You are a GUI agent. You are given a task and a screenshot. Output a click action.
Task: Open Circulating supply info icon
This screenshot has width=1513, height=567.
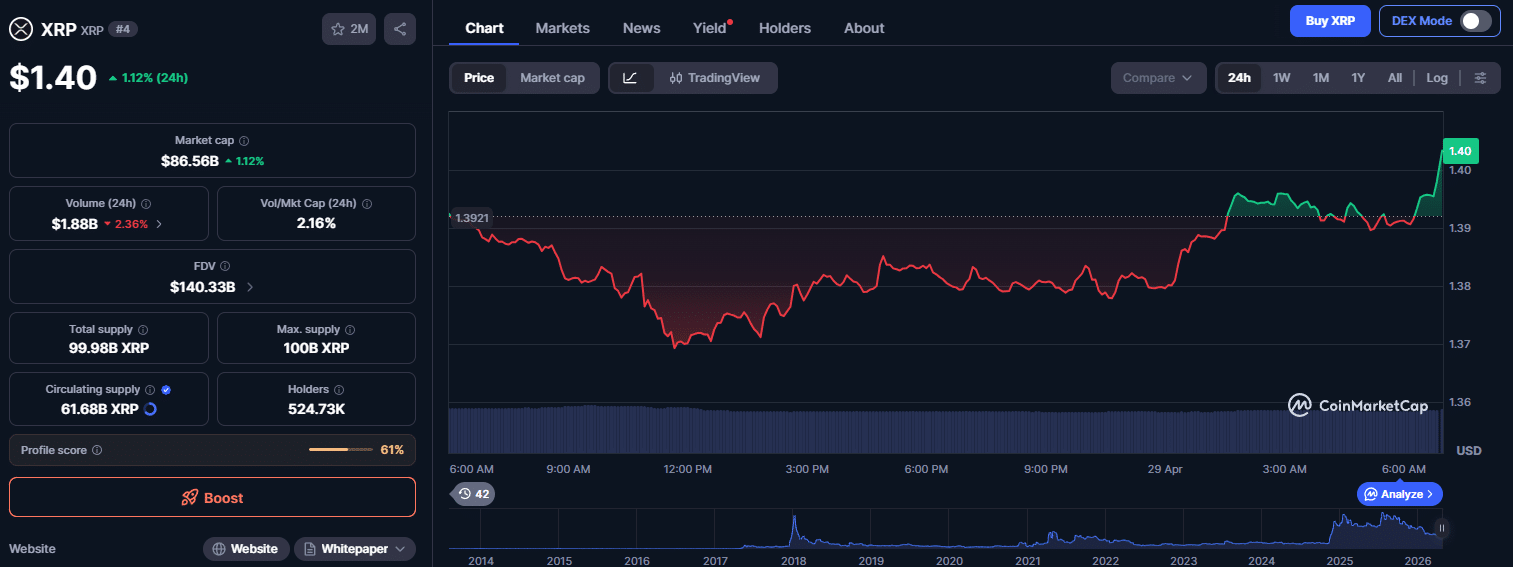150,390
